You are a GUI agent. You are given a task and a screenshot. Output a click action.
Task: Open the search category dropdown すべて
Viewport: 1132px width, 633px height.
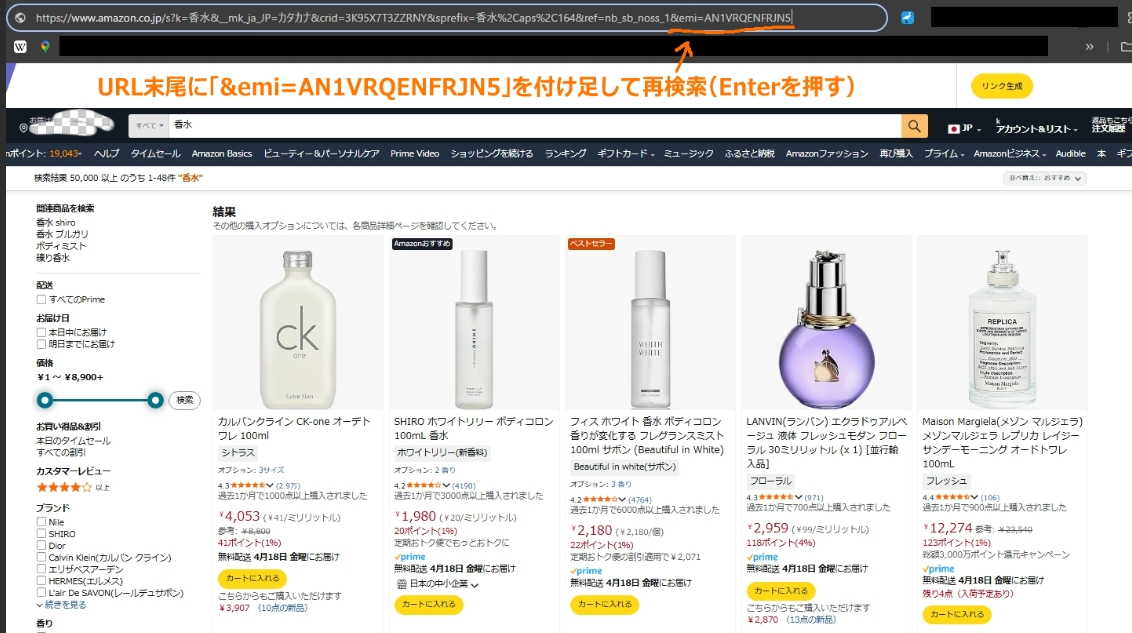[149, 126]
